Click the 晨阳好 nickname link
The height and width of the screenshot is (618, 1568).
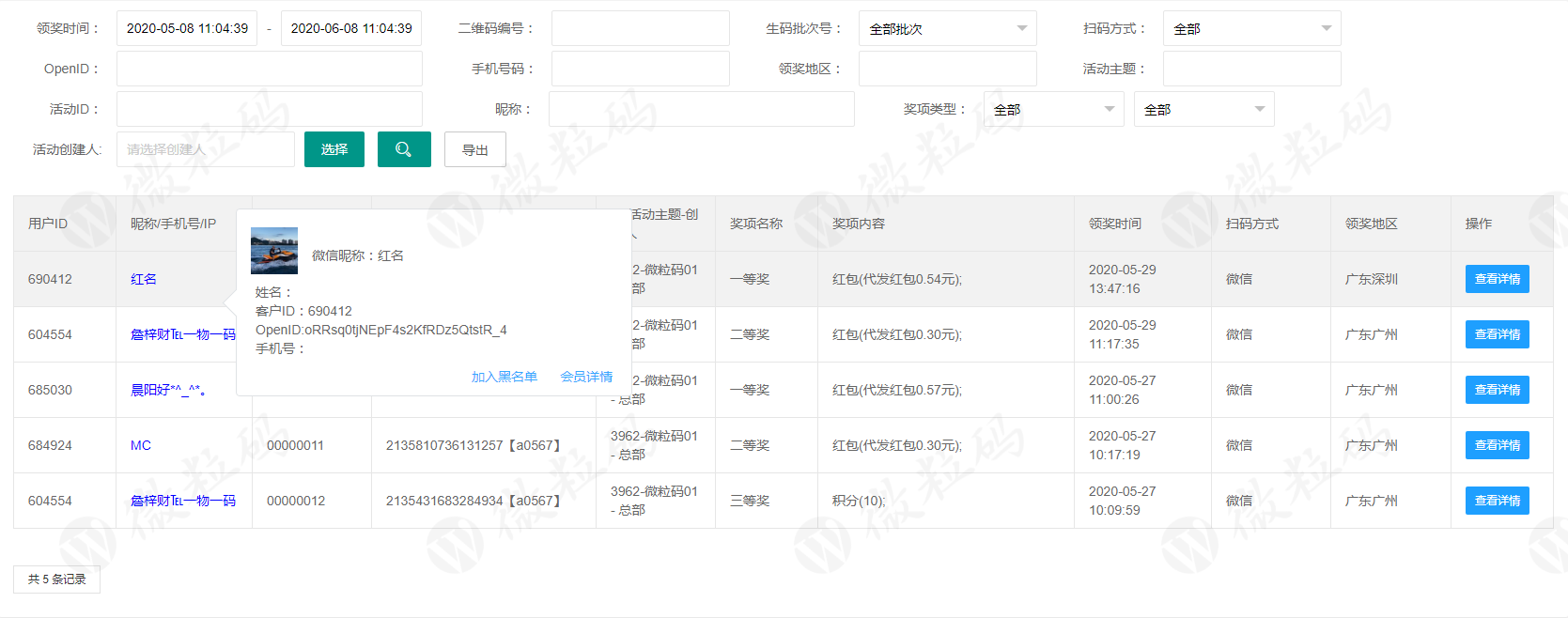[x=167, y=390]
